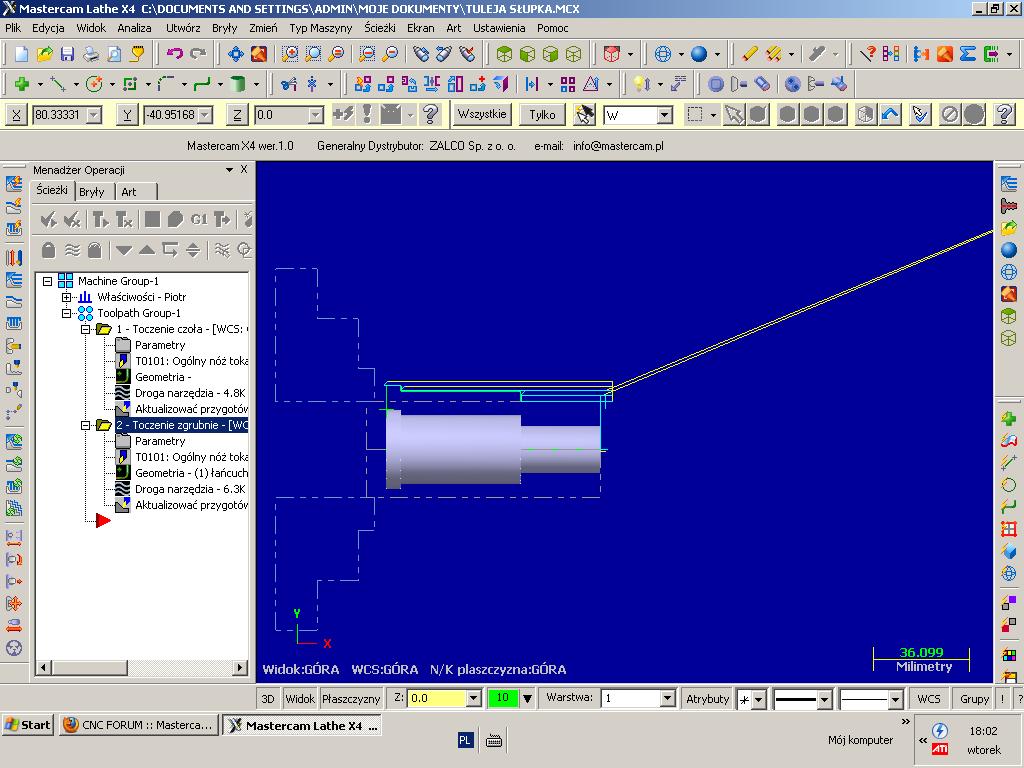Click the green color swatch showing 10

(502, 698)
